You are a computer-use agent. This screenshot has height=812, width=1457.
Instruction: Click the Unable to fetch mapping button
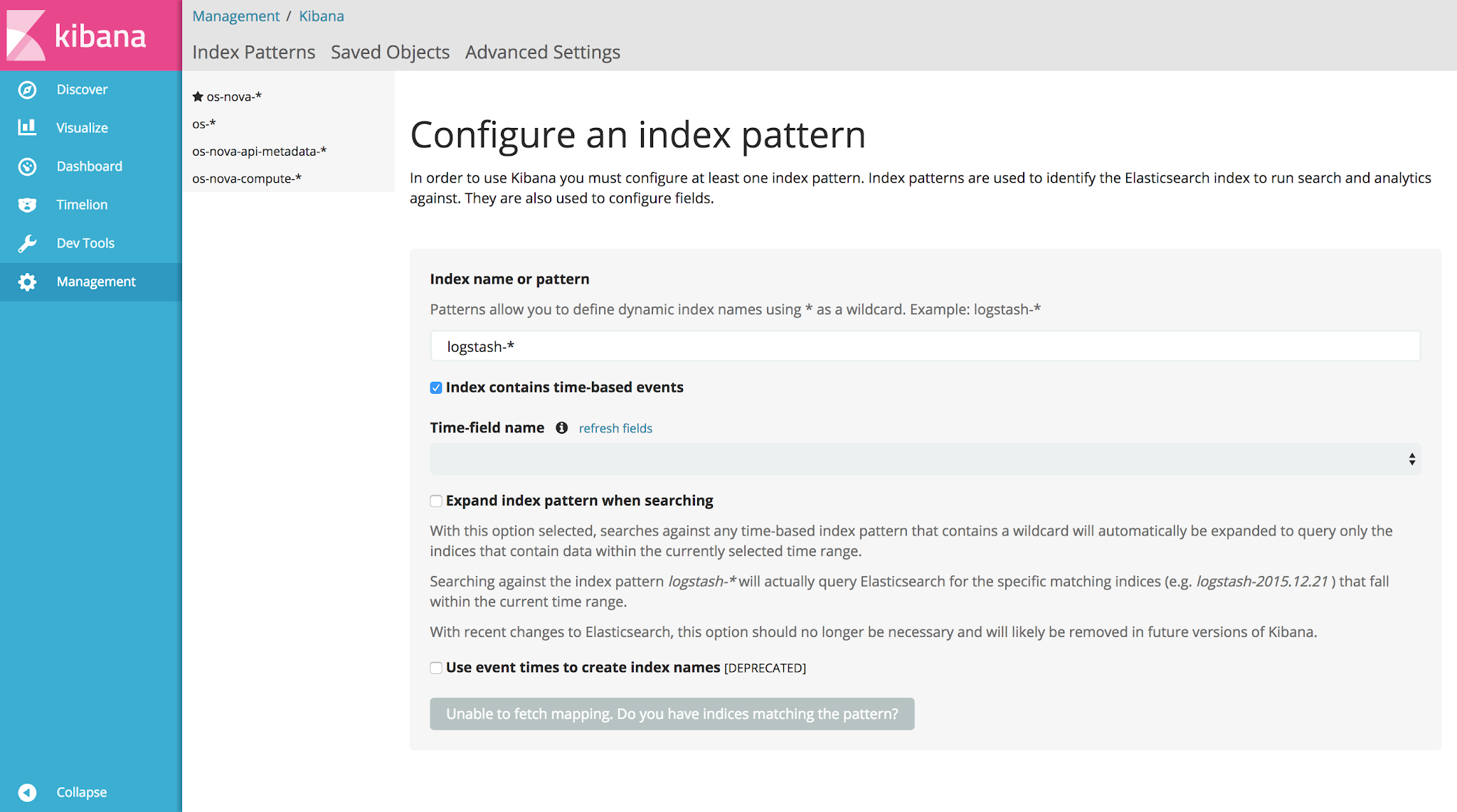pyautogui.click(x=672, y=714)
